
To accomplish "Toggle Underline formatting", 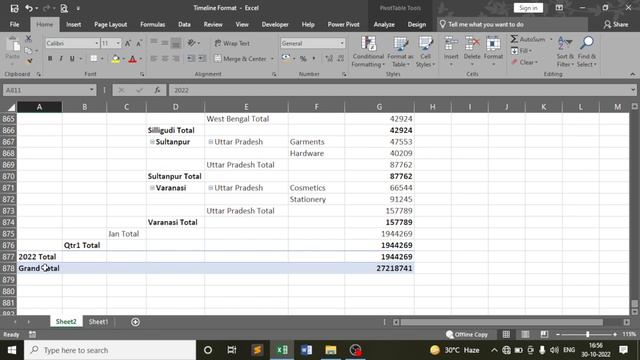I will pyautogui.click(x=72, y=59).
